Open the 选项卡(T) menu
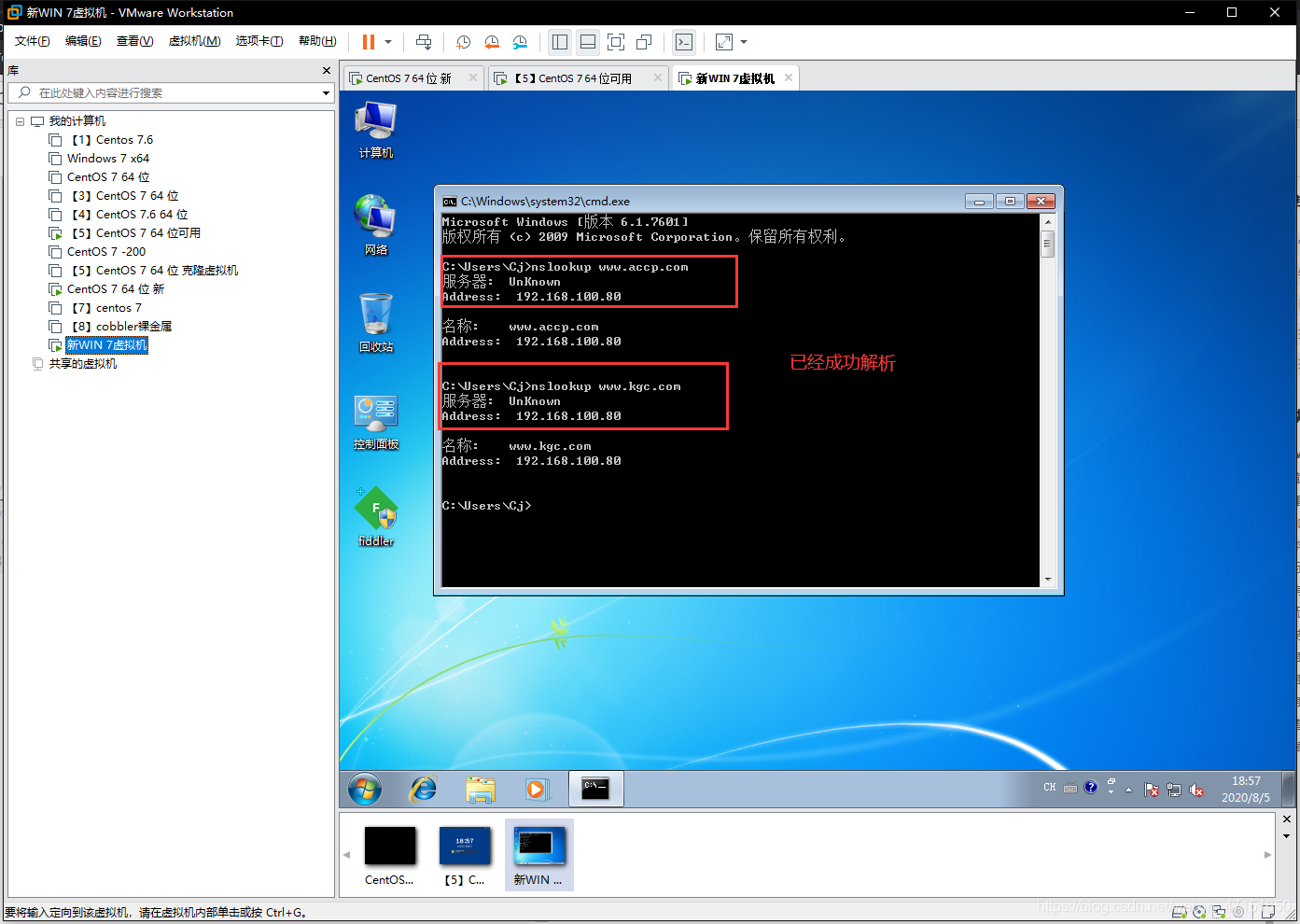 click(259, 41)
